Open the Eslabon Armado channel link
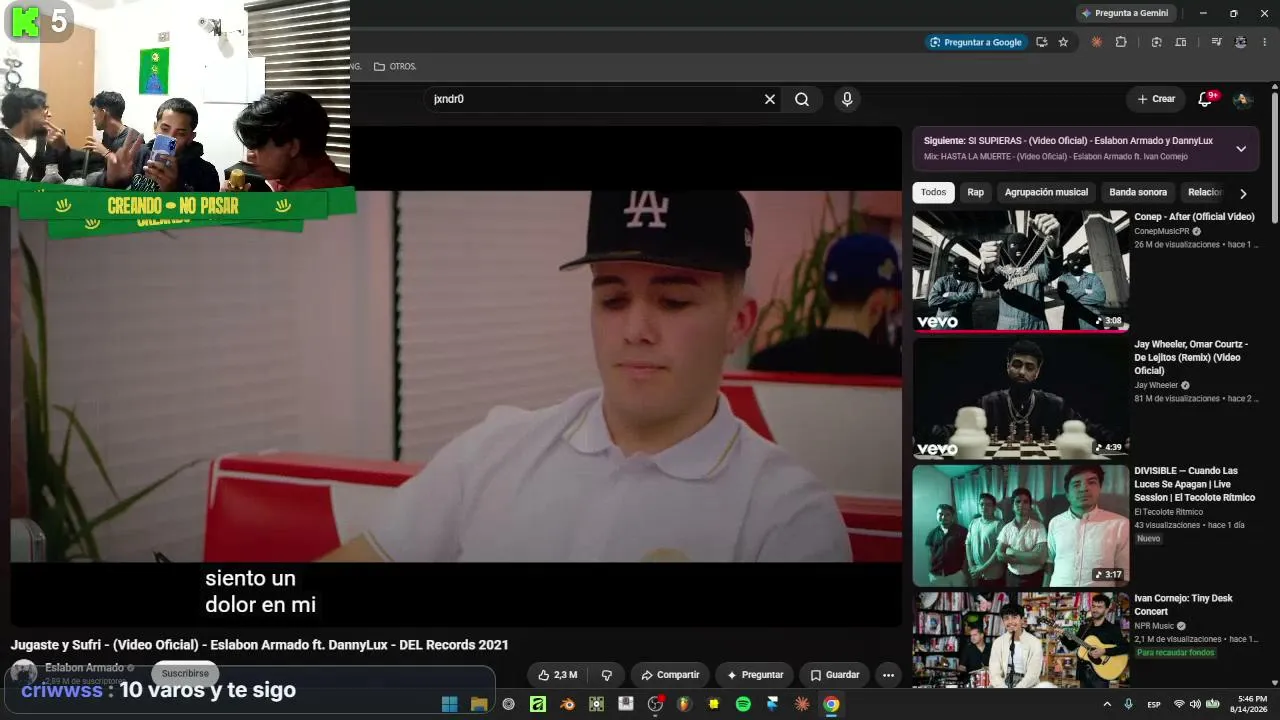Screen dimensions: 1280x720 point(84,667)
